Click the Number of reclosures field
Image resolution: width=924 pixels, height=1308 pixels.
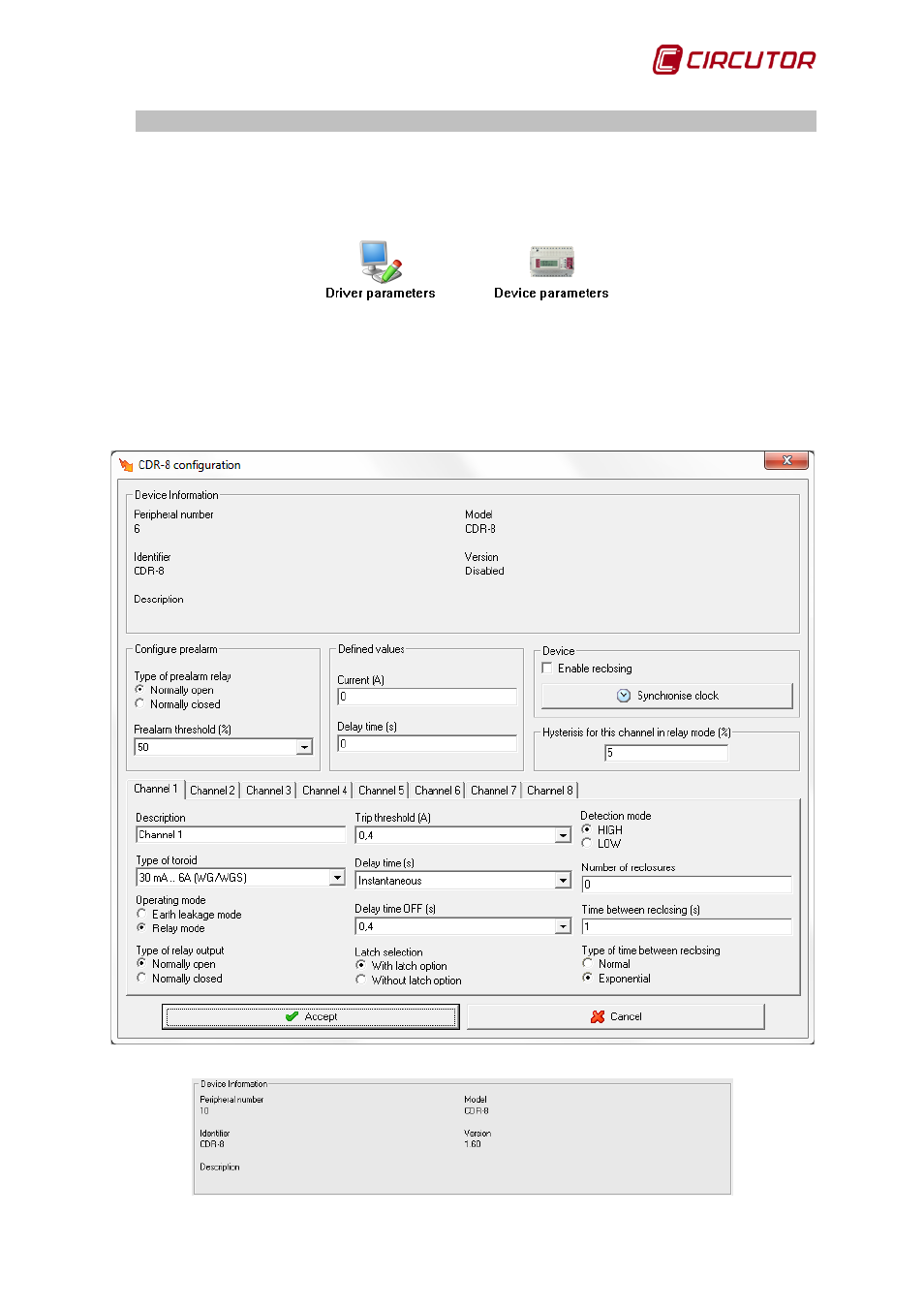tap(687, 885)
